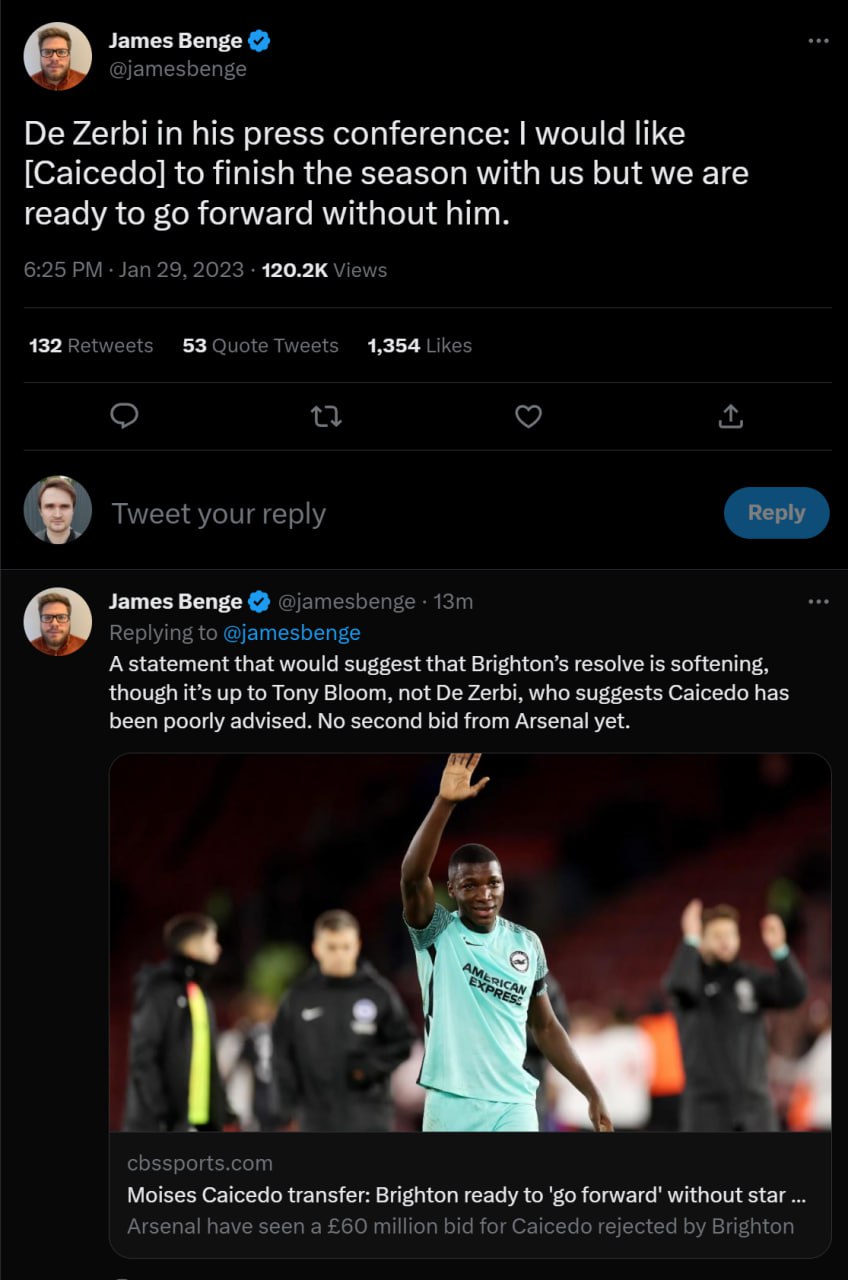Viewport: 848px width, 1280px height.
Task: Open James Benge's avatar on main tweet
Action: pos(58,56)
